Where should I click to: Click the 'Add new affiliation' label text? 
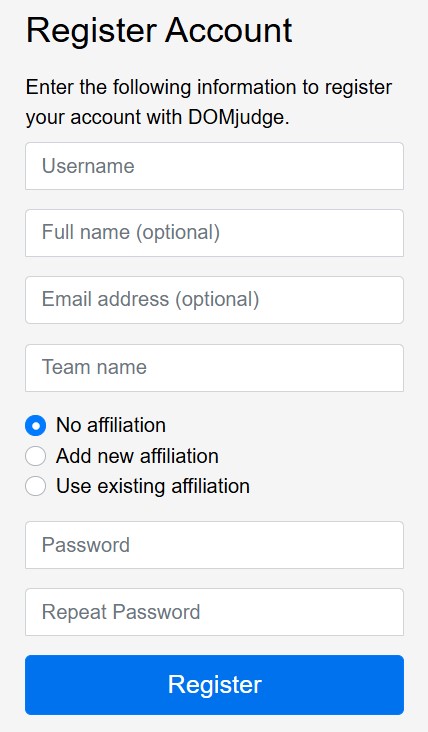(x=137, y=456)
